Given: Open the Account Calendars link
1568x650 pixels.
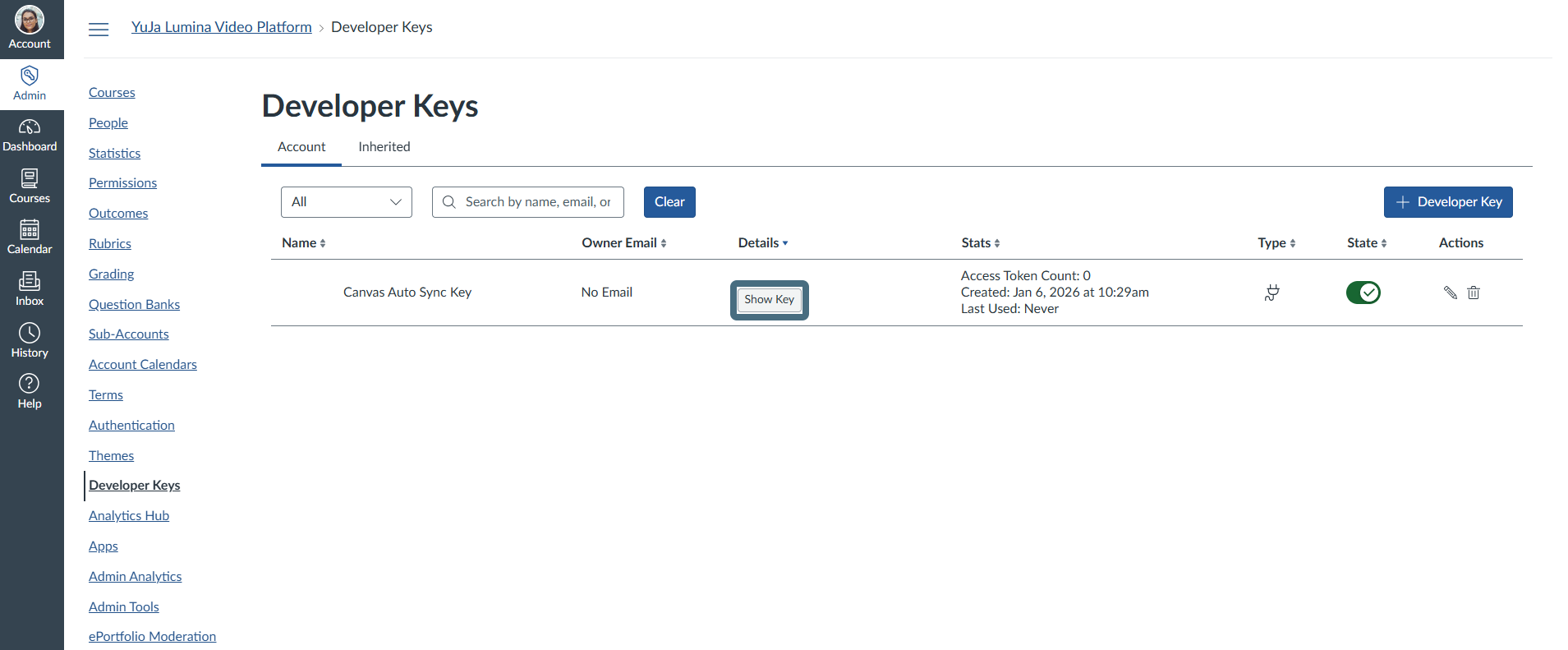Looking at the screenshot, I should pos(143,365).
